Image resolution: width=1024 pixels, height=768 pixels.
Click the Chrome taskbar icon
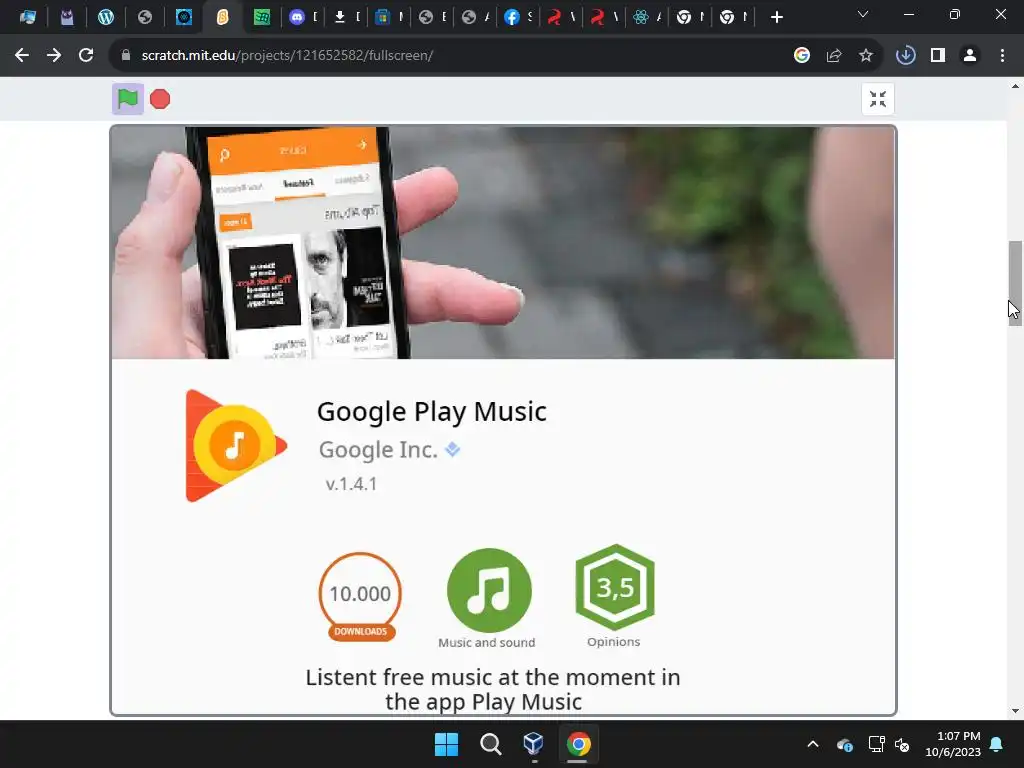[x=578, y=744]
